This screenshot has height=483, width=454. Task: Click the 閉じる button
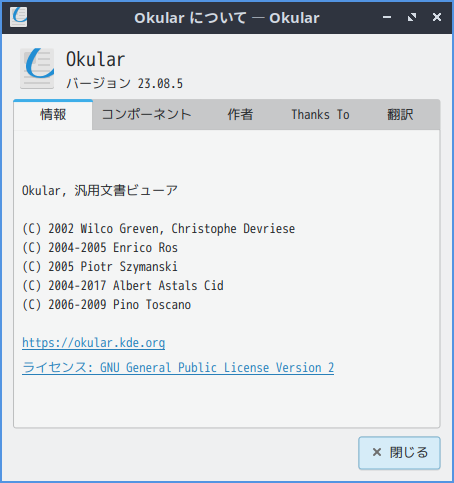point(399,453)
